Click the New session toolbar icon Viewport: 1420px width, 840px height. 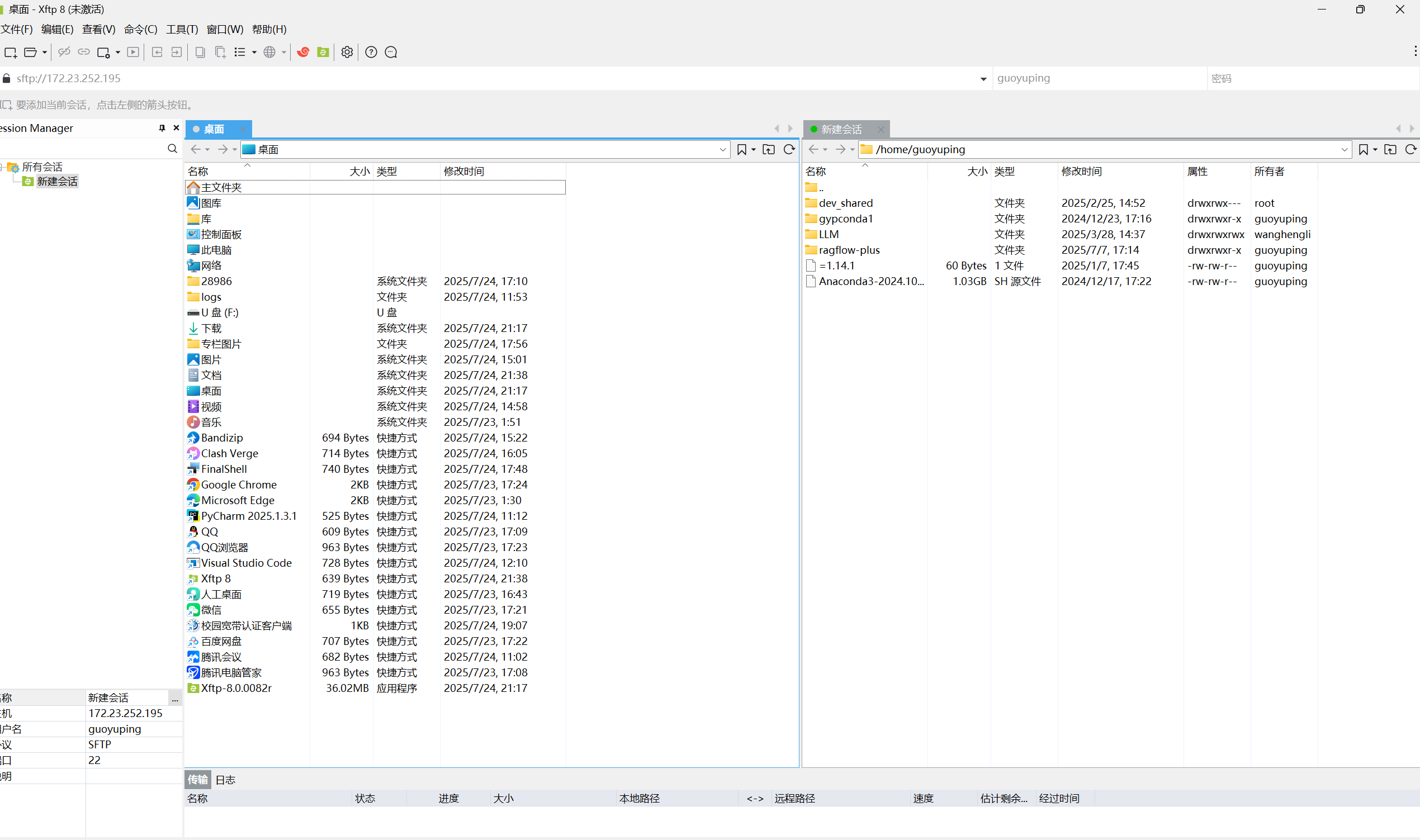point(10,52)
